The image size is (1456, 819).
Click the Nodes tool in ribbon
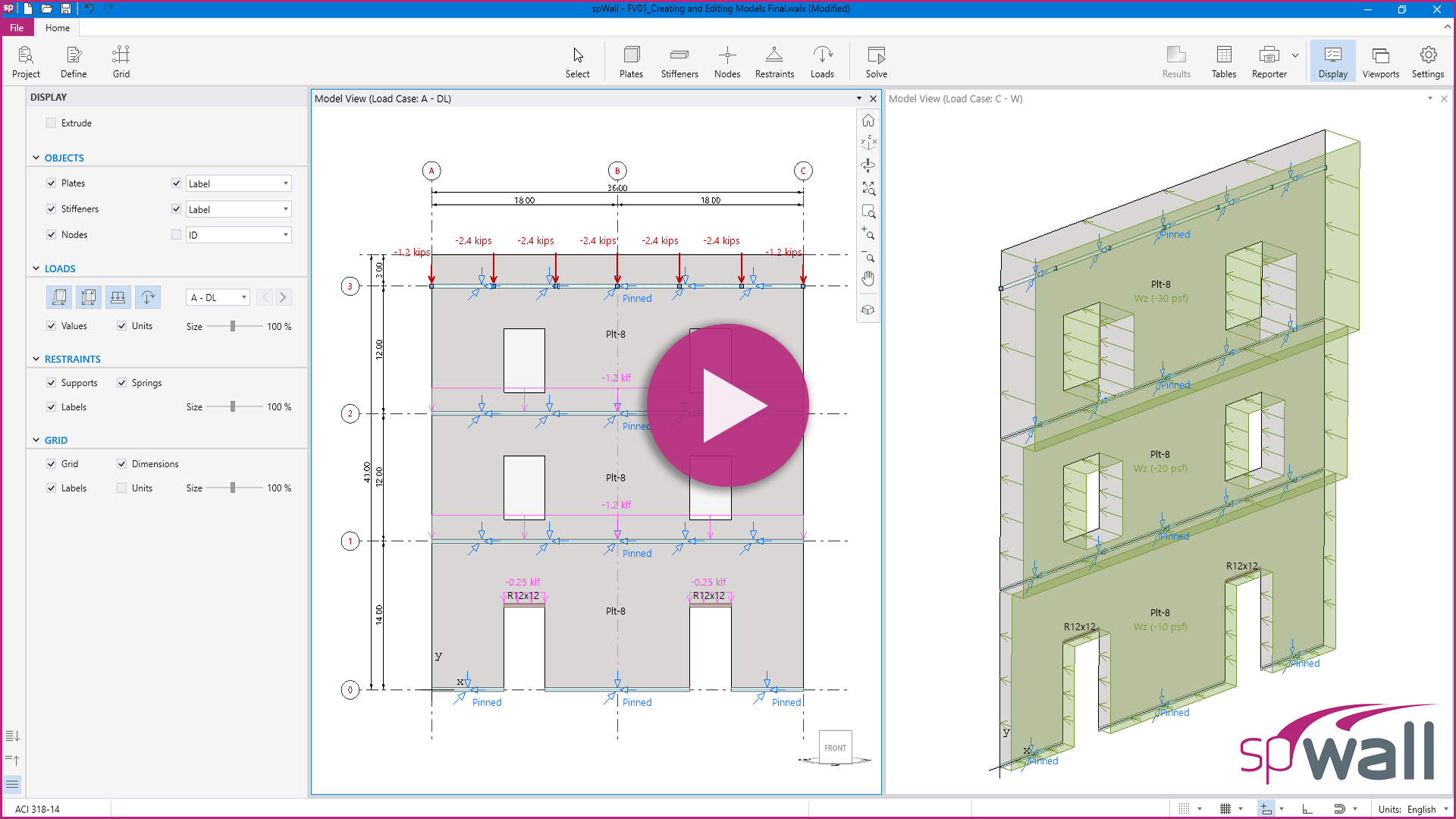coord(726,61)
